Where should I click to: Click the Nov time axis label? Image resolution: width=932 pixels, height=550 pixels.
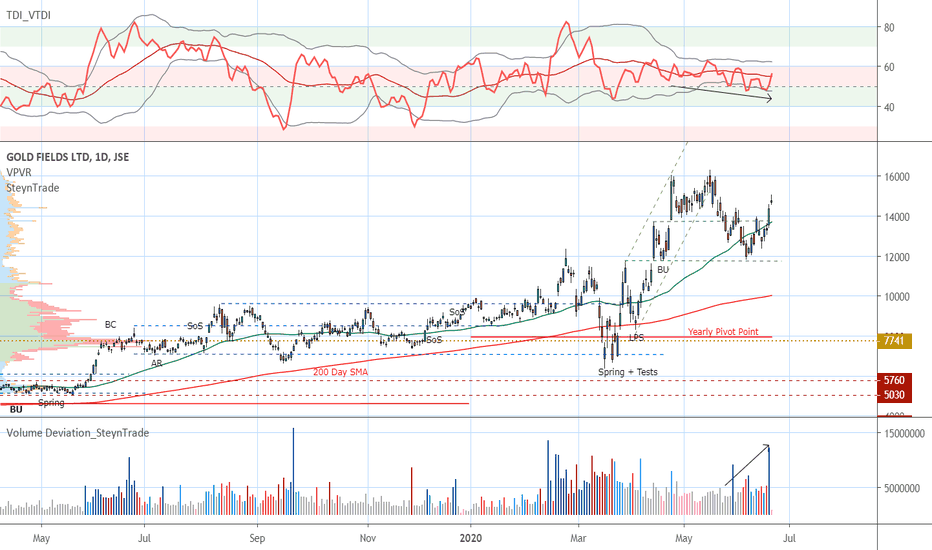(x=368, y=538)
